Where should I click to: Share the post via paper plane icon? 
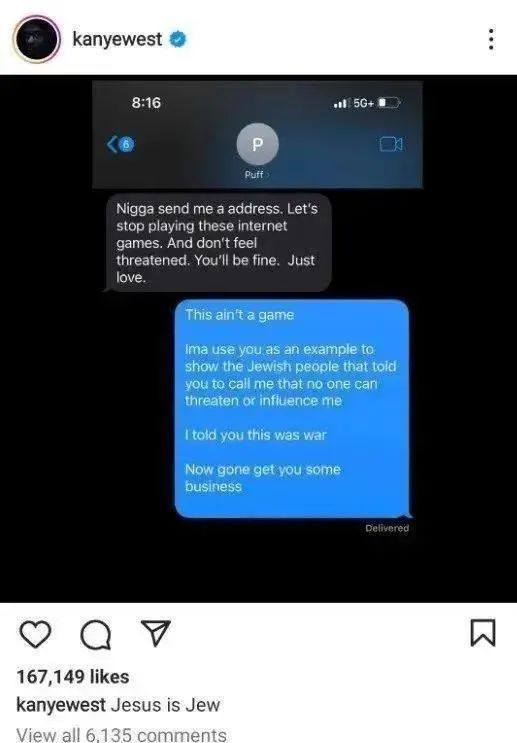156,633
